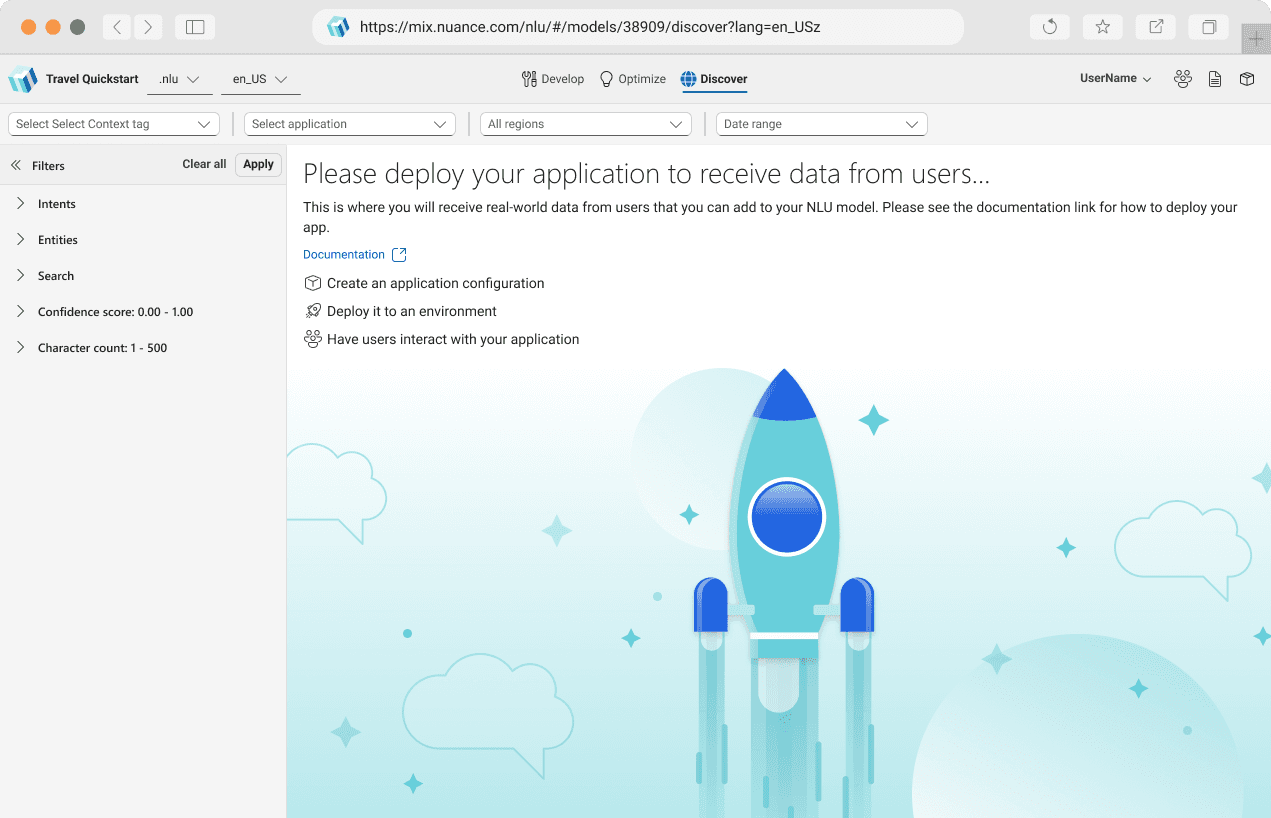Select the Discover tab

click(x=714, y=79)
